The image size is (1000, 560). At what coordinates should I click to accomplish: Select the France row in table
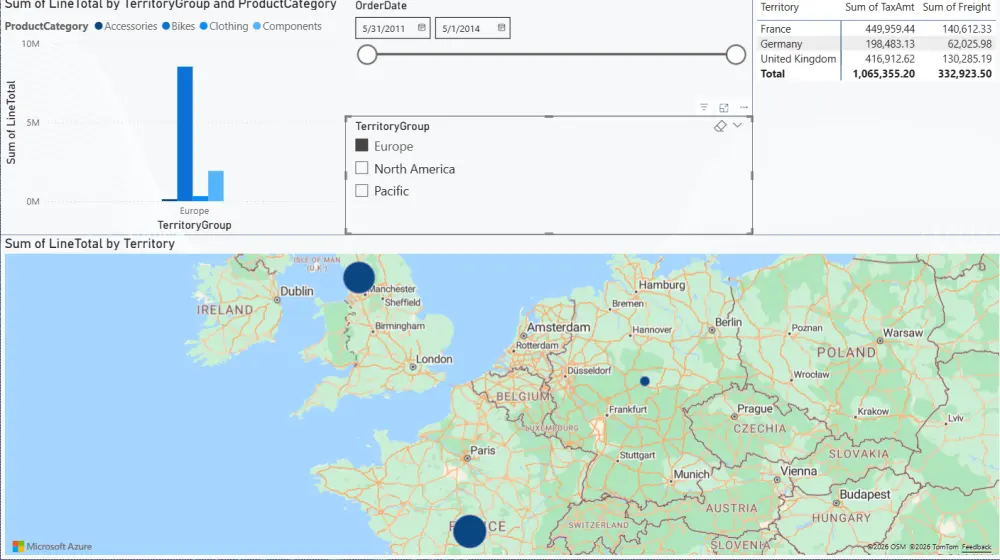click(x=876, y=29)
